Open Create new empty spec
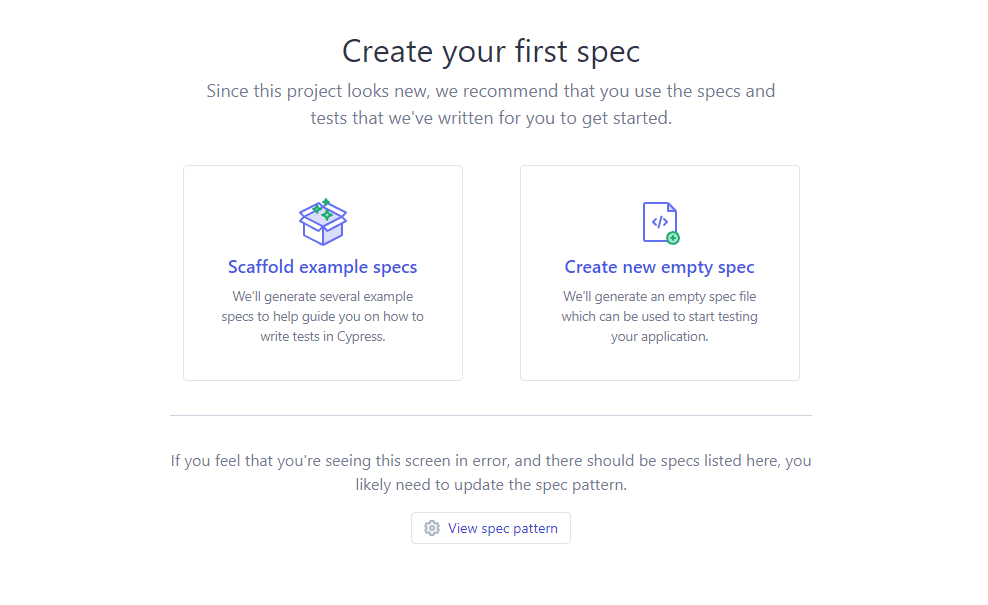The image size is (988, 605). 659,267
